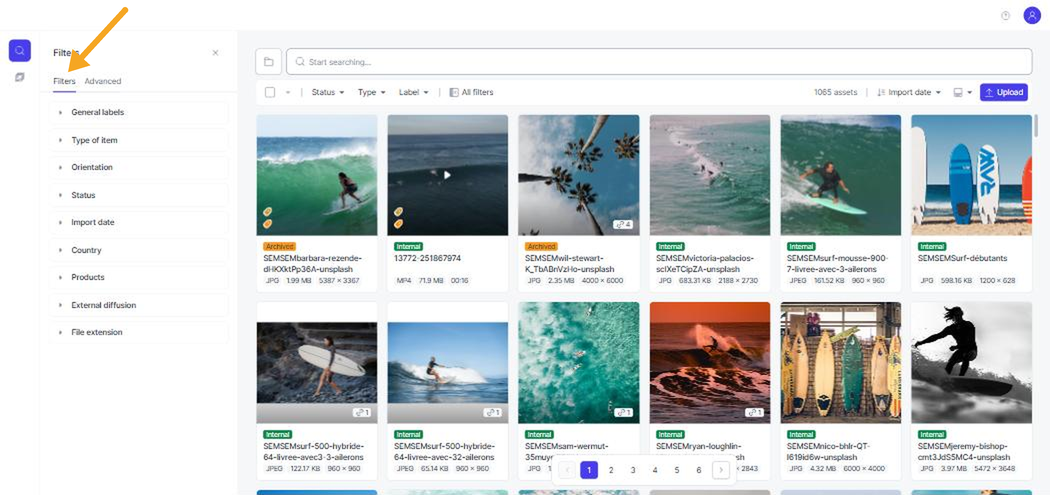Open the victoria-palacios aerial wave thumbnail
This screenshot has height=495, width=1050.
point(710,175)
